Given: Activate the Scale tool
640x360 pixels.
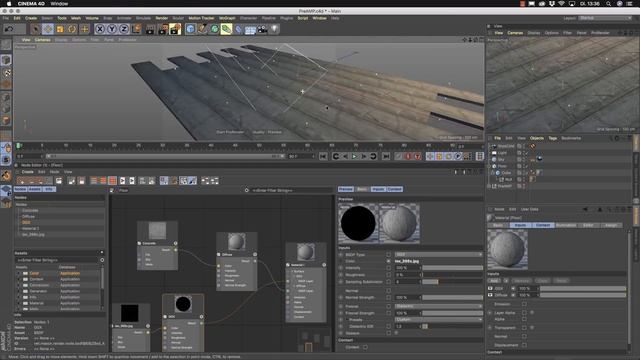Looking at the screenshot, I should pos(60,29).
